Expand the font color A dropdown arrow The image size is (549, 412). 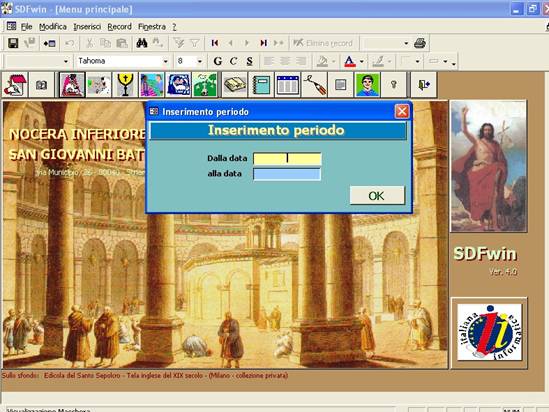[x=362, y=62]
